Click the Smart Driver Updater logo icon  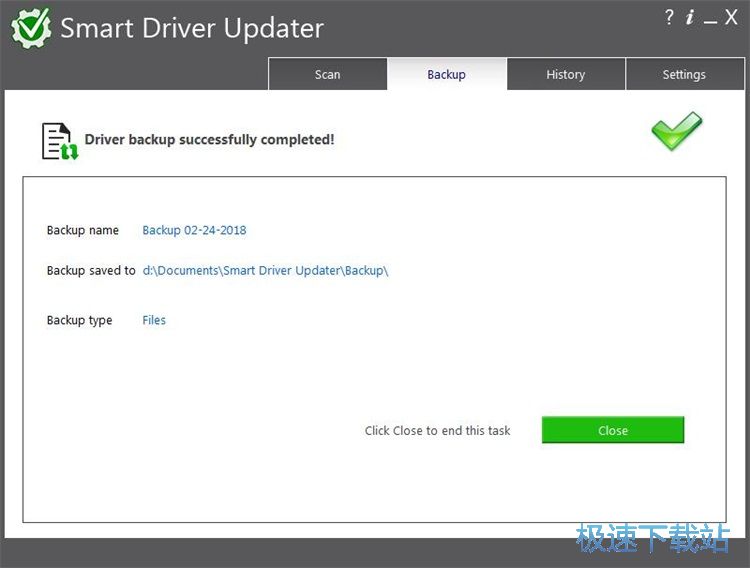(31, 28)
